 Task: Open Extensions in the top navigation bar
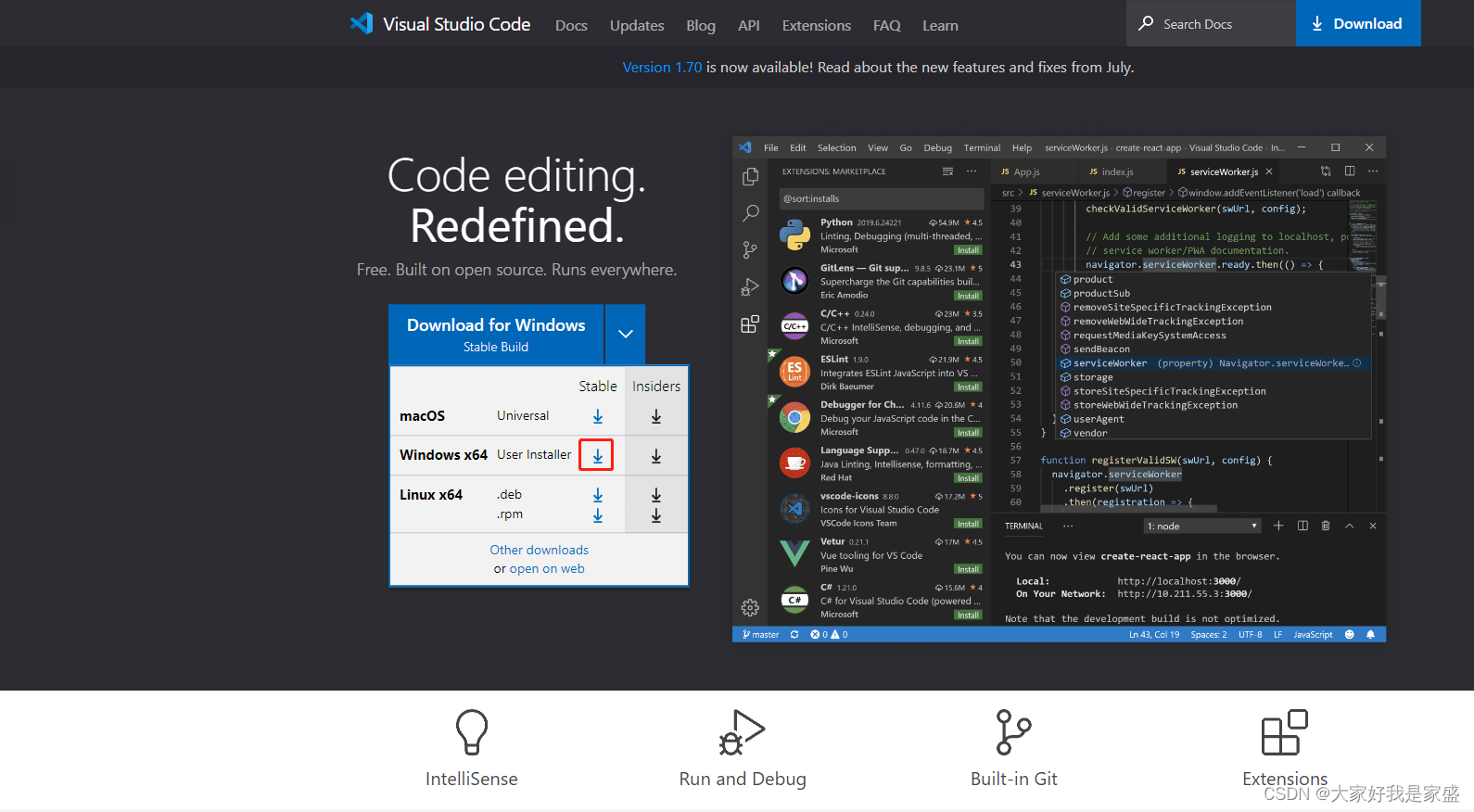(816, 26)
